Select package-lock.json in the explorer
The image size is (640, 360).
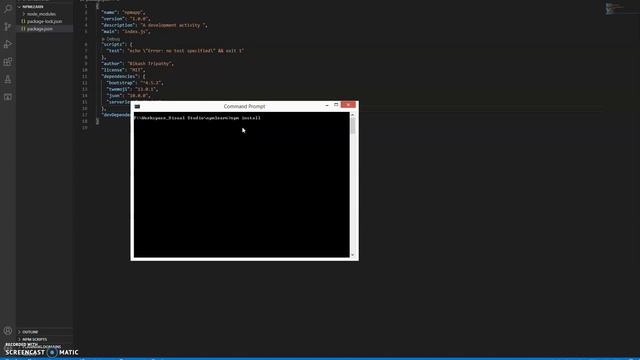(x=44, y=21)
